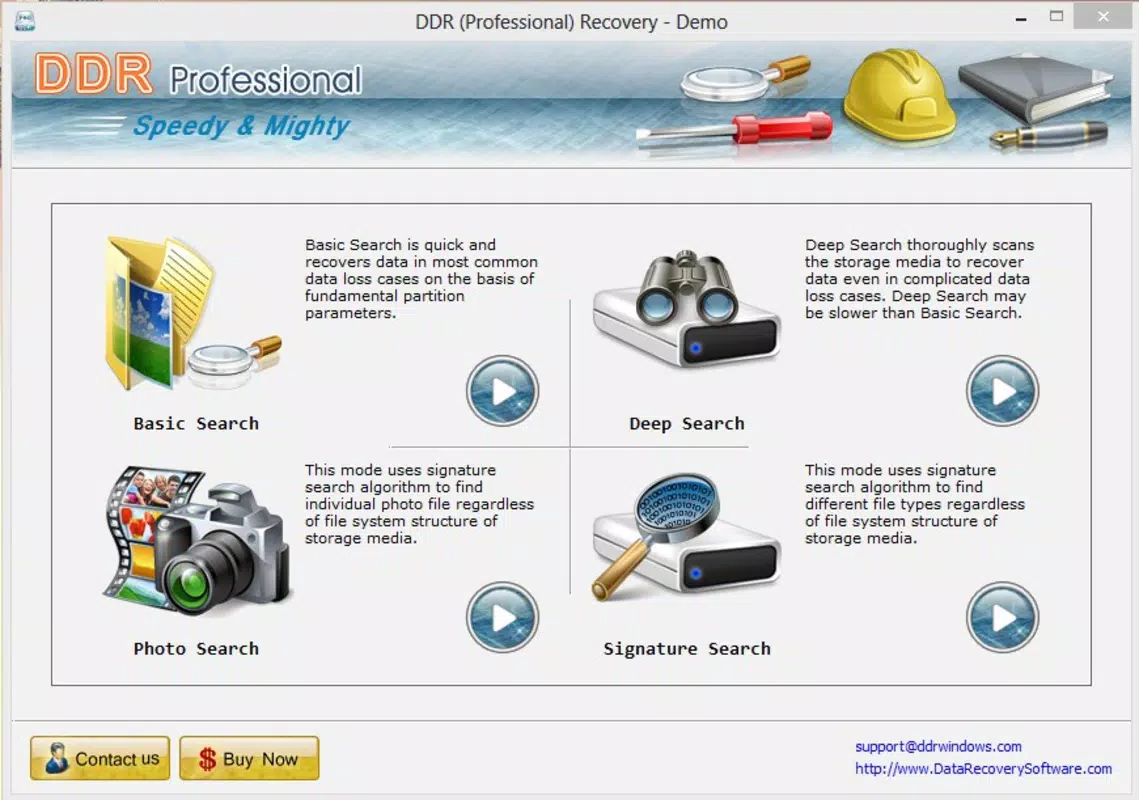Screen dimensions: 1139x800
Task: Click the Basic Search description text
Action: (x=421, y=279)
